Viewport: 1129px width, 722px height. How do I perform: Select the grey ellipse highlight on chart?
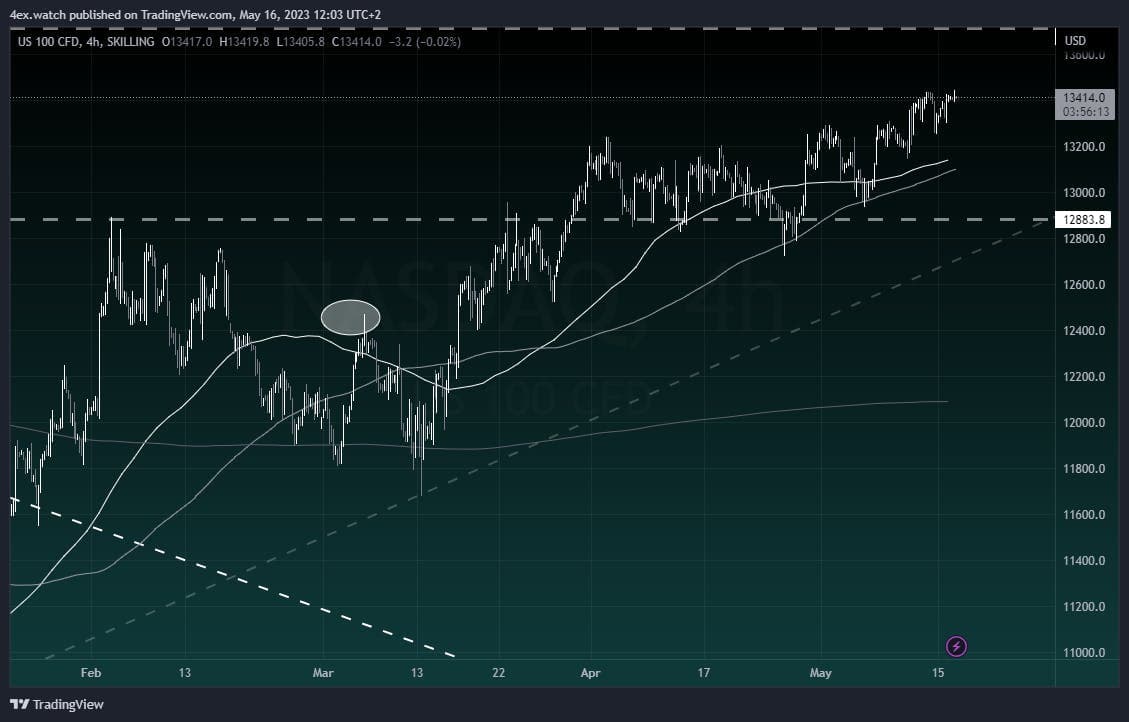coord(350,317)
